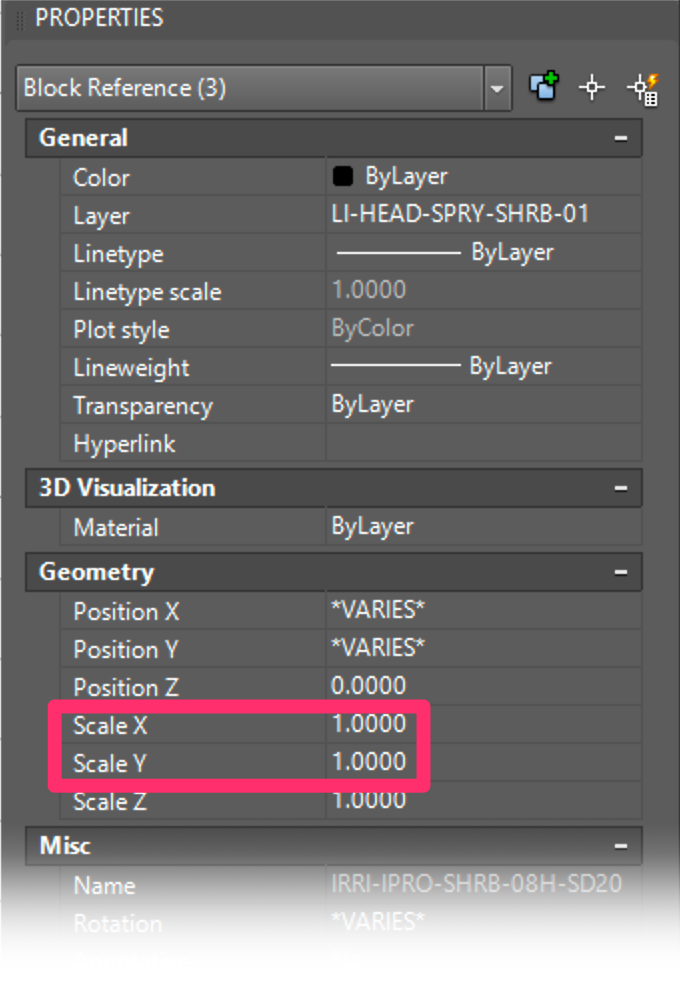Click the Rotation *VARIES* value
This screenshot has width=680, height=986.
(377, 922)
